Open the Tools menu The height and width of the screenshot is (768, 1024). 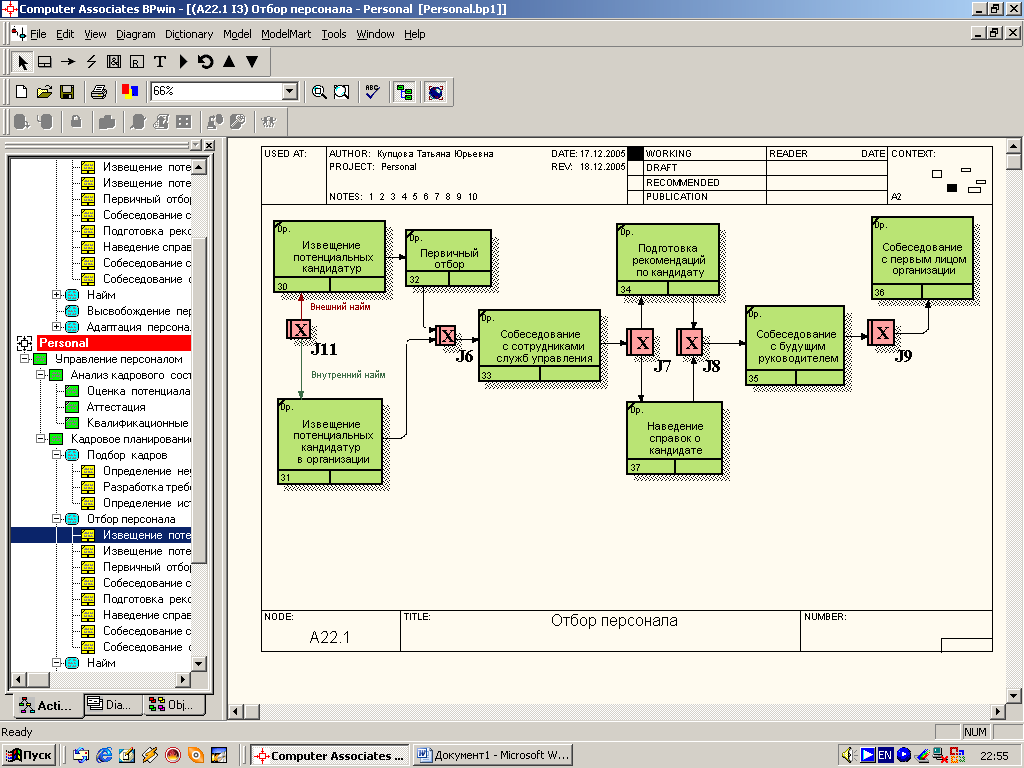(x=334, y=34)
